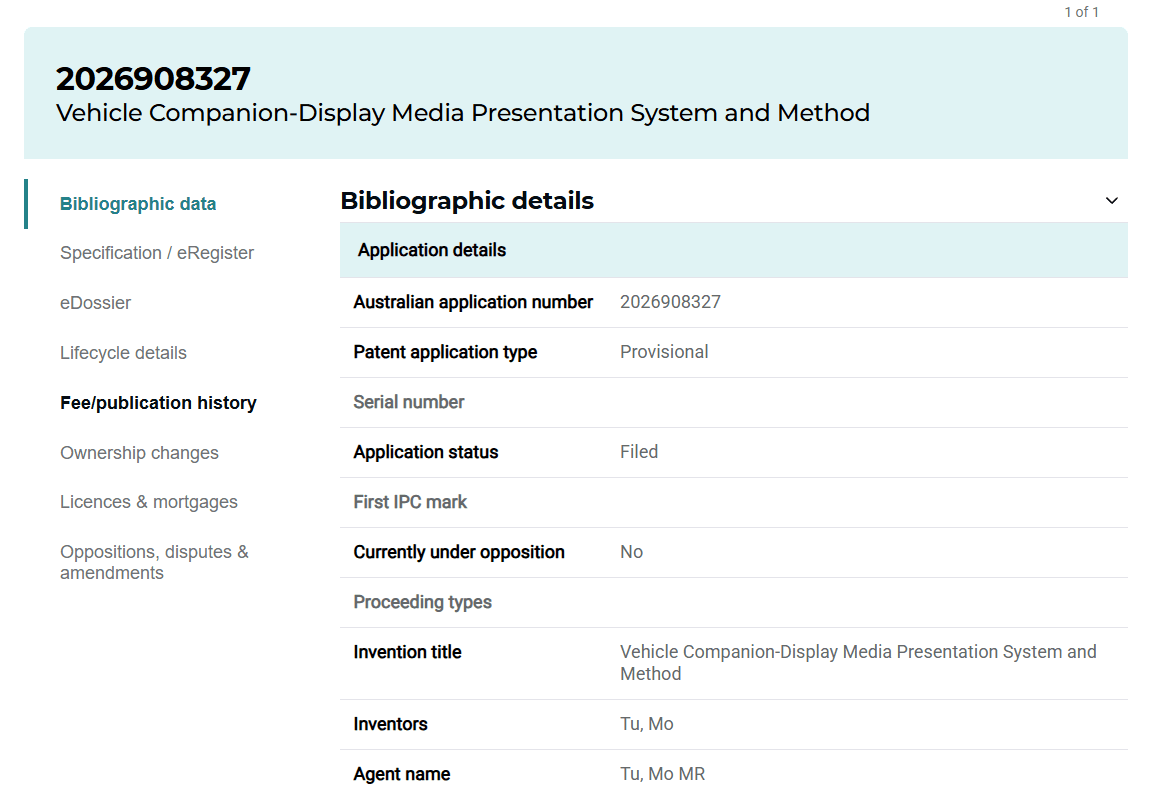Viewport: 1152px width, 796px height.
Task: Click the Australian application number label
Action: tap(472, 302)
